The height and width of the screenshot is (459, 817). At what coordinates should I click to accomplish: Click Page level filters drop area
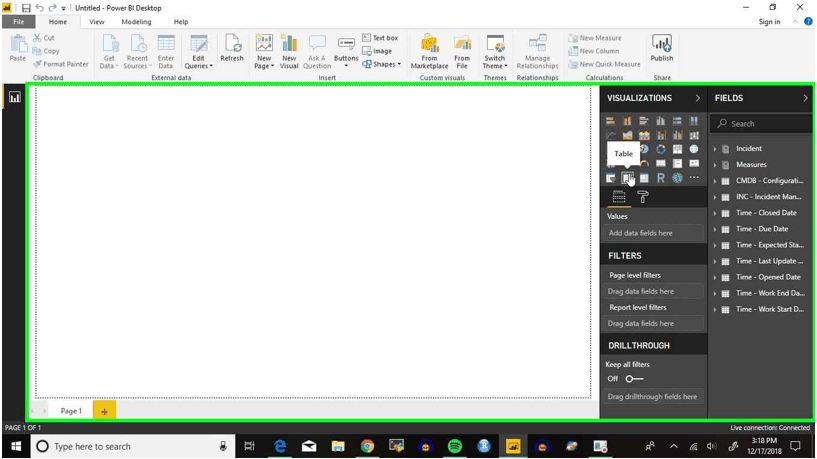pos(653,291)
